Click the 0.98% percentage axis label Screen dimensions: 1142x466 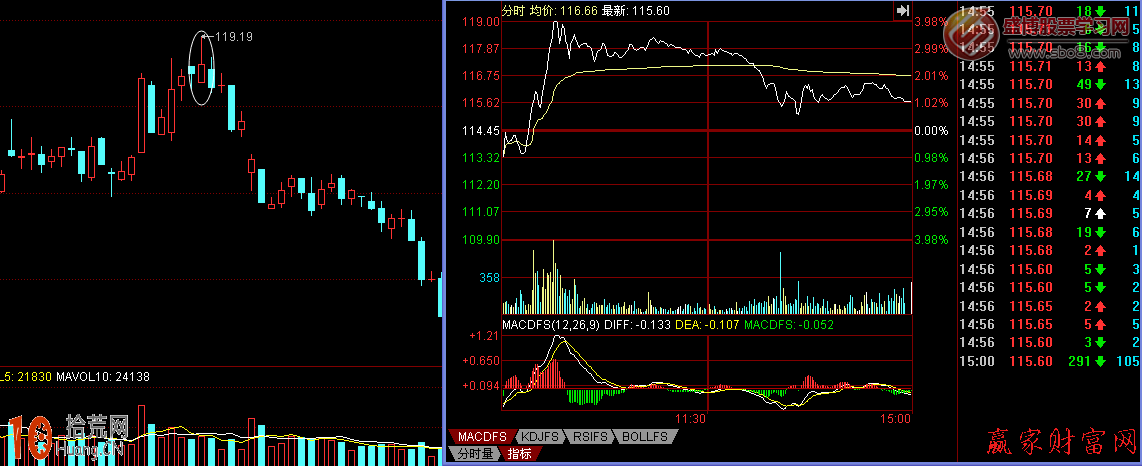(933, 158)
